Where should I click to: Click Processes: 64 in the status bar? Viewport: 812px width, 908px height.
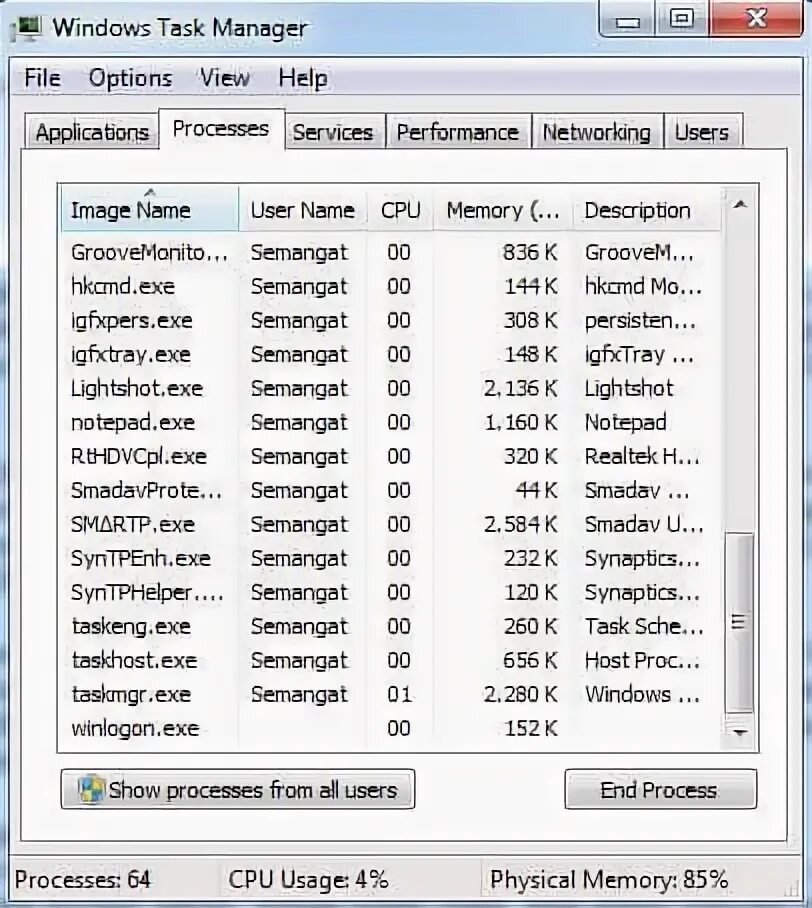(83, 880)
